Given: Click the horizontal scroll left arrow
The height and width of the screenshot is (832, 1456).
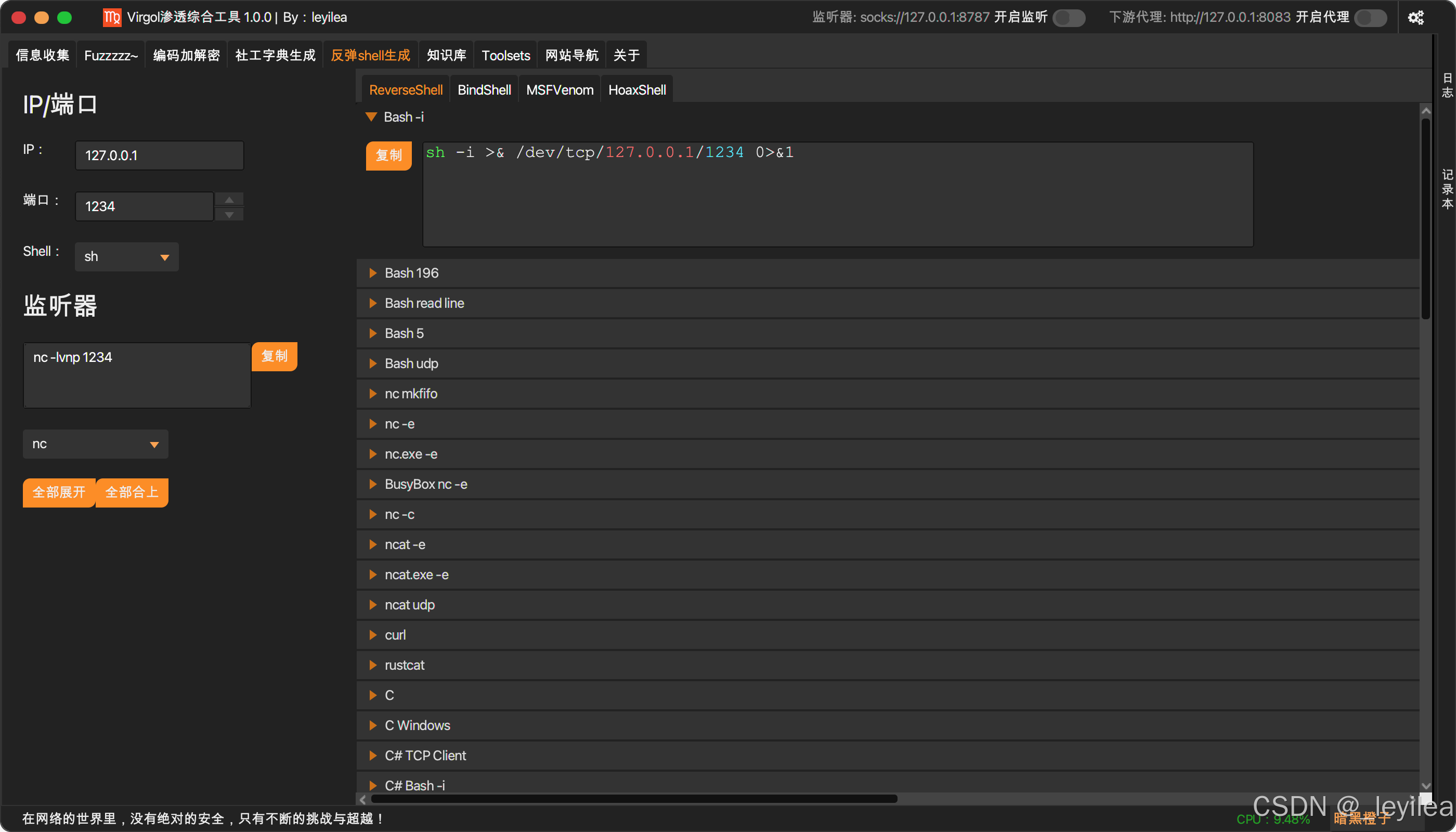Looking at the screenshot, I should [x=363, y=799].
